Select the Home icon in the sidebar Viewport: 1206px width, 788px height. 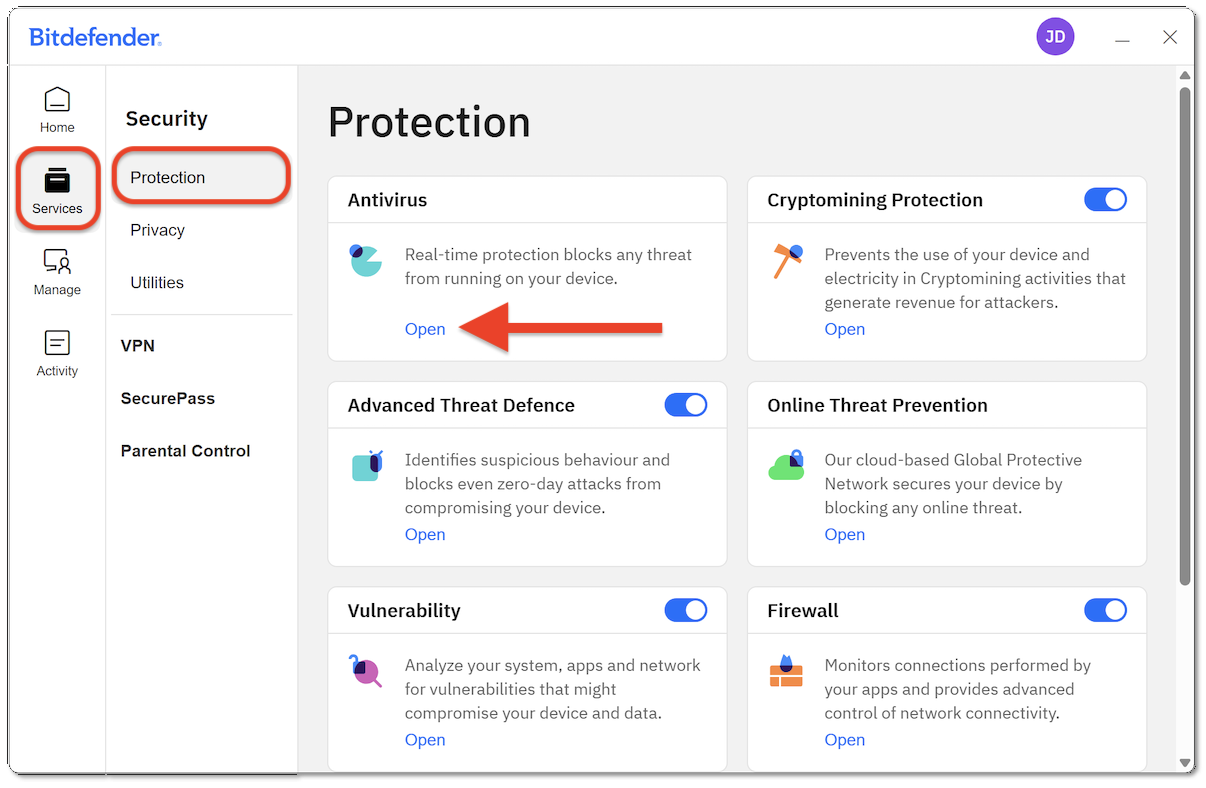[57, 107]
